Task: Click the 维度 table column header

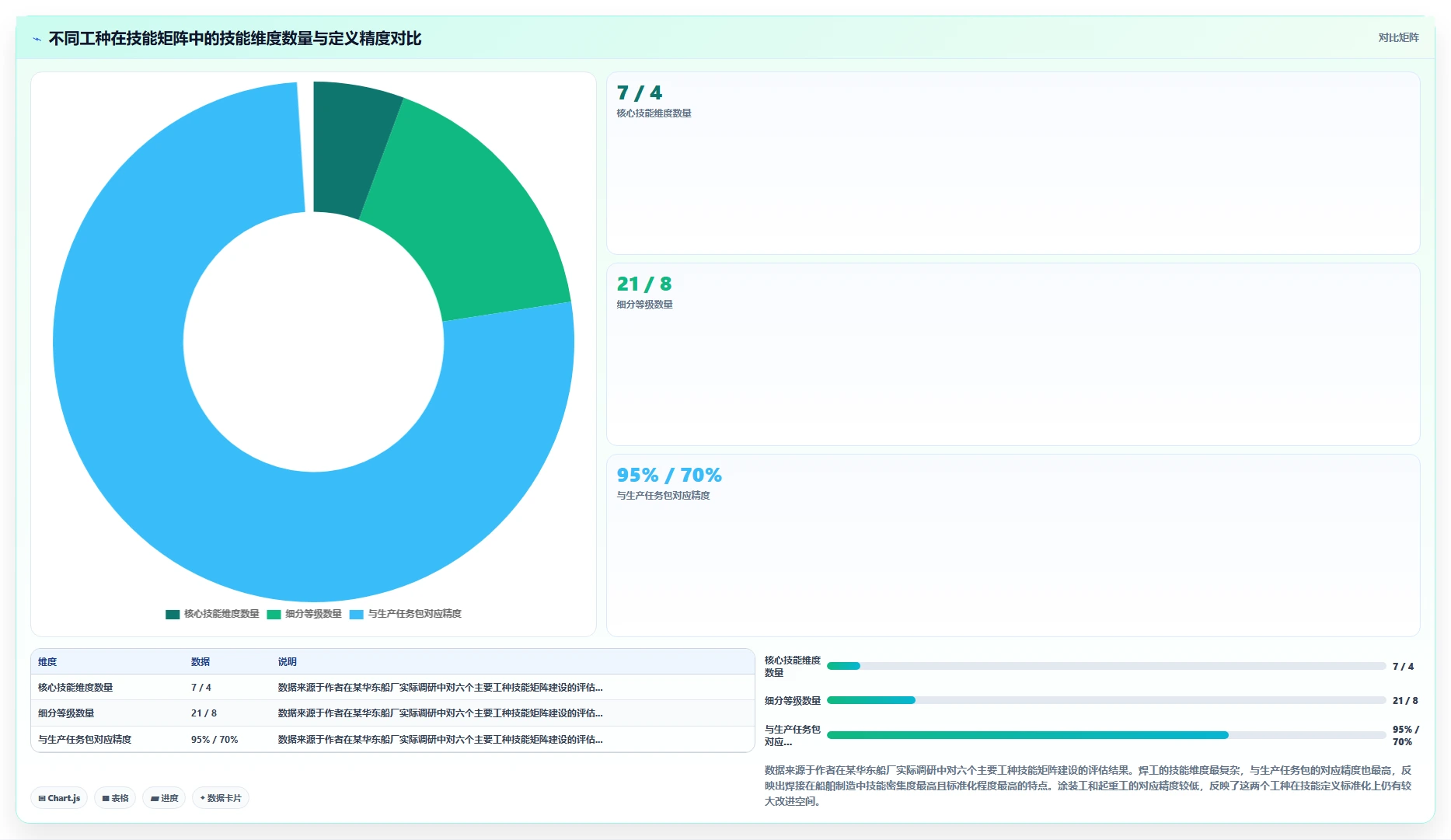Action: (x=47, y=662)
